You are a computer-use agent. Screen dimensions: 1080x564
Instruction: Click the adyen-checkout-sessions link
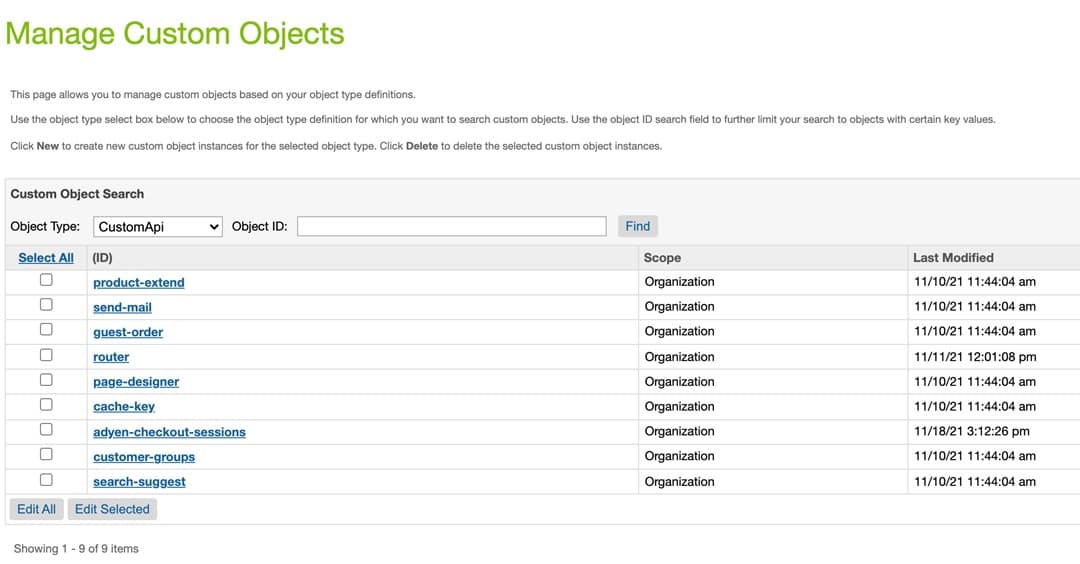tap(169, 432)
